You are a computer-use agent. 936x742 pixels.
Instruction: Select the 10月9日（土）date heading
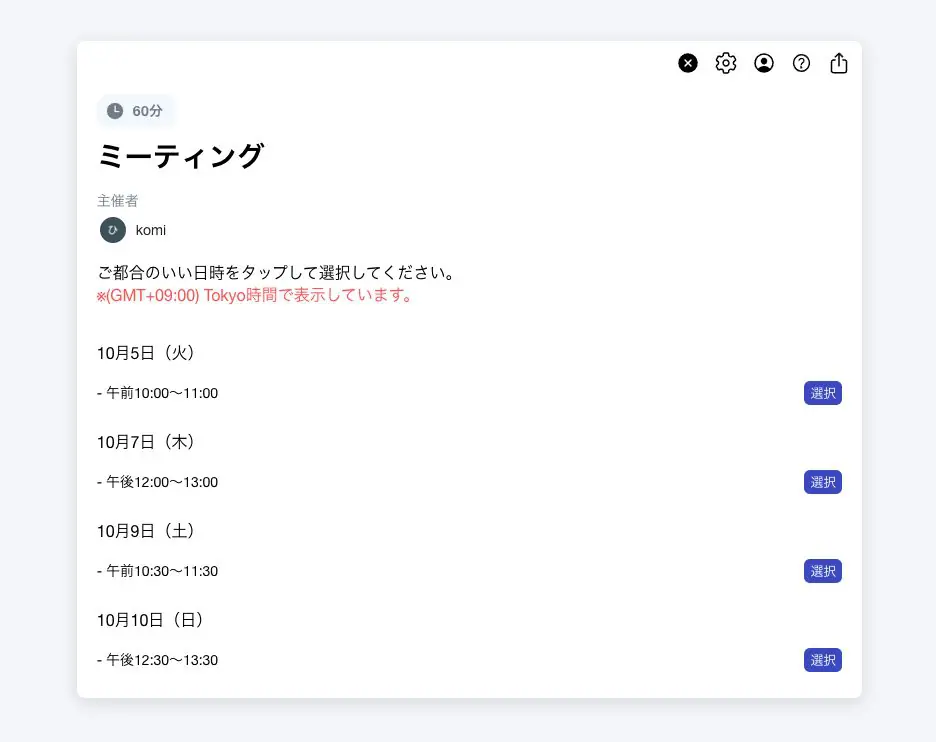coord(146,531)
